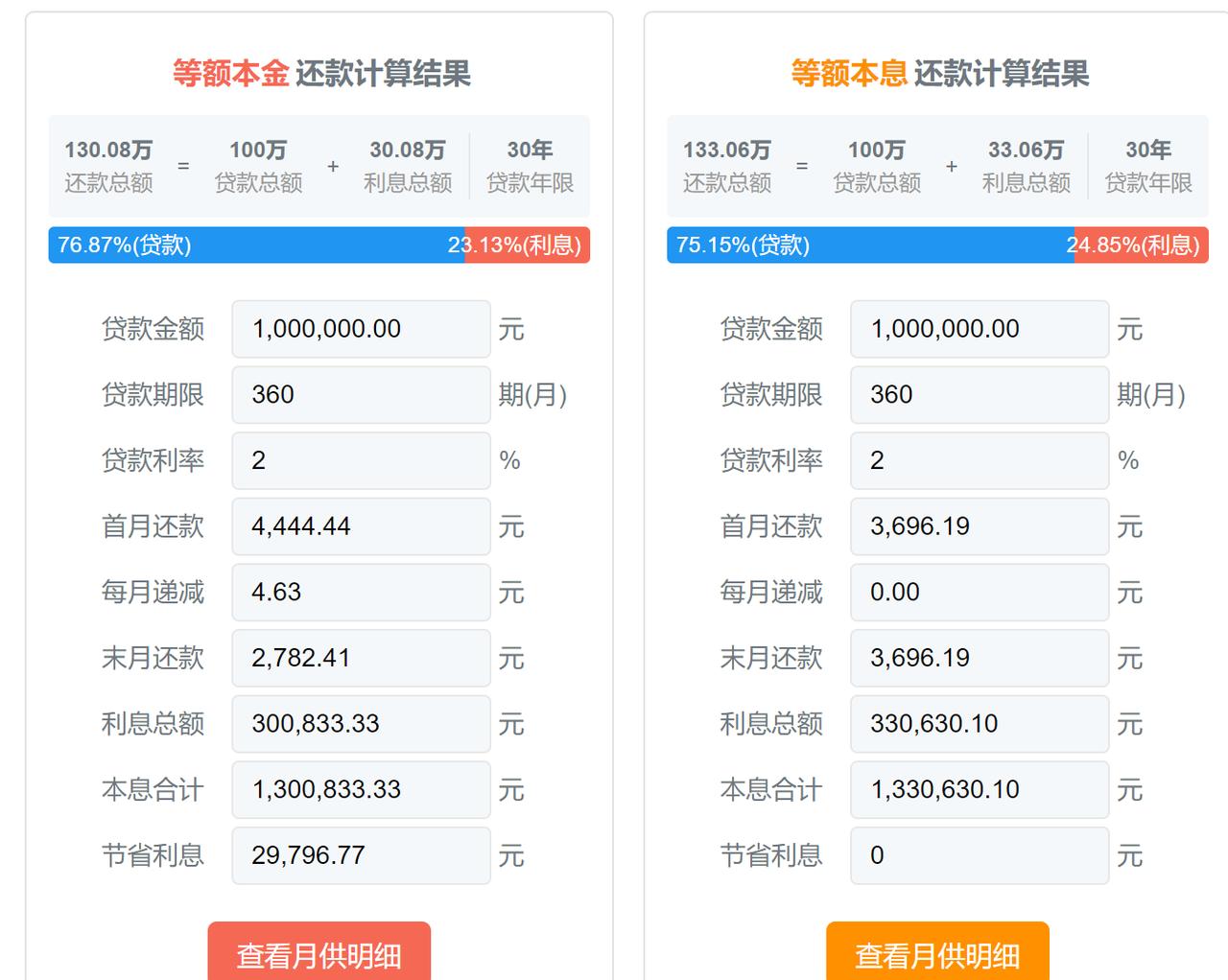
Task: Click 贷款金额 field in 等额本息 panel
Action: 980,329
